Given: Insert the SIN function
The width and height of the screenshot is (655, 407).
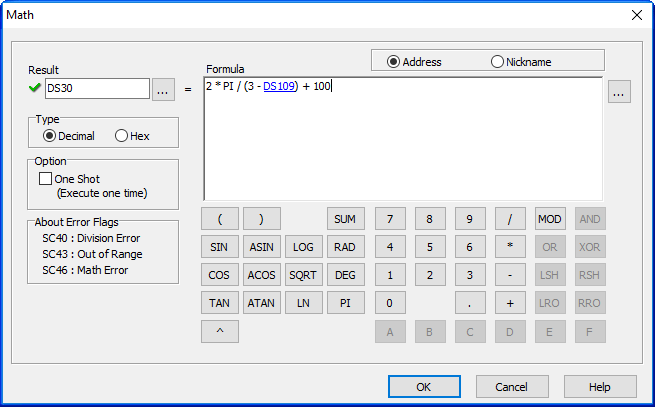Looking at the screenshot, I should click(219, 247).
